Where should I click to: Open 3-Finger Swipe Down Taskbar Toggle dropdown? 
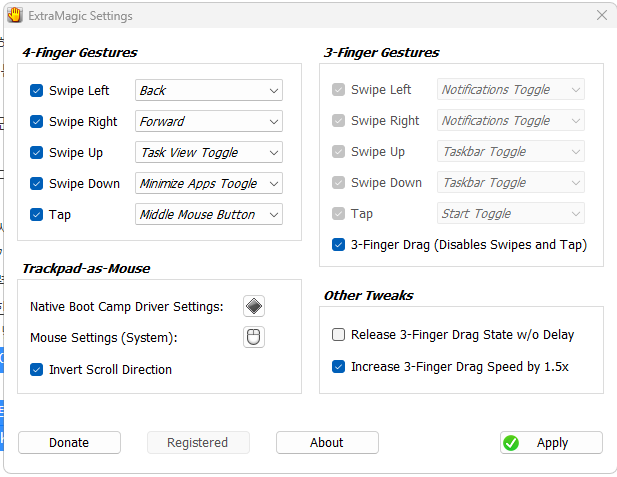point(511,182)
